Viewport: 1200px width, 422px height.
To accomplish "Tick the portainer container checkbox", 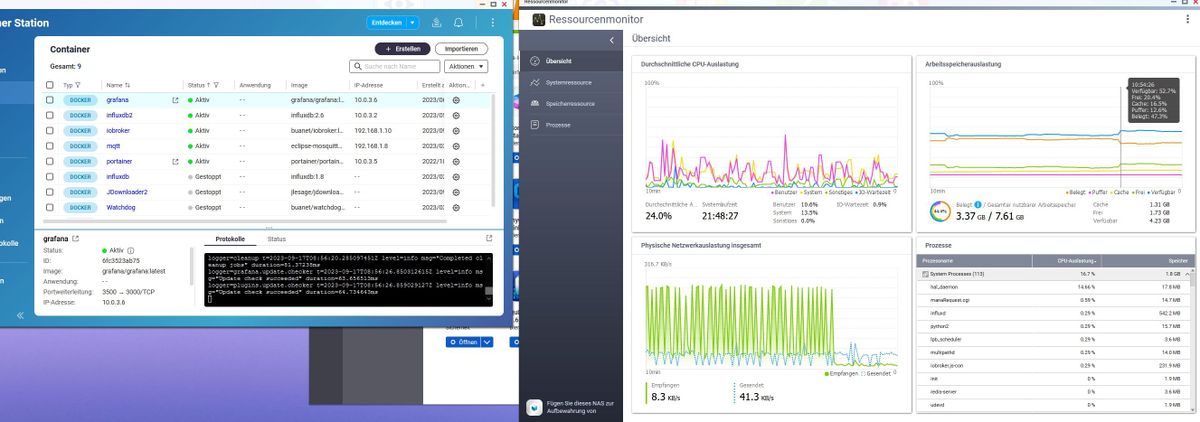I will pos(49,161).
